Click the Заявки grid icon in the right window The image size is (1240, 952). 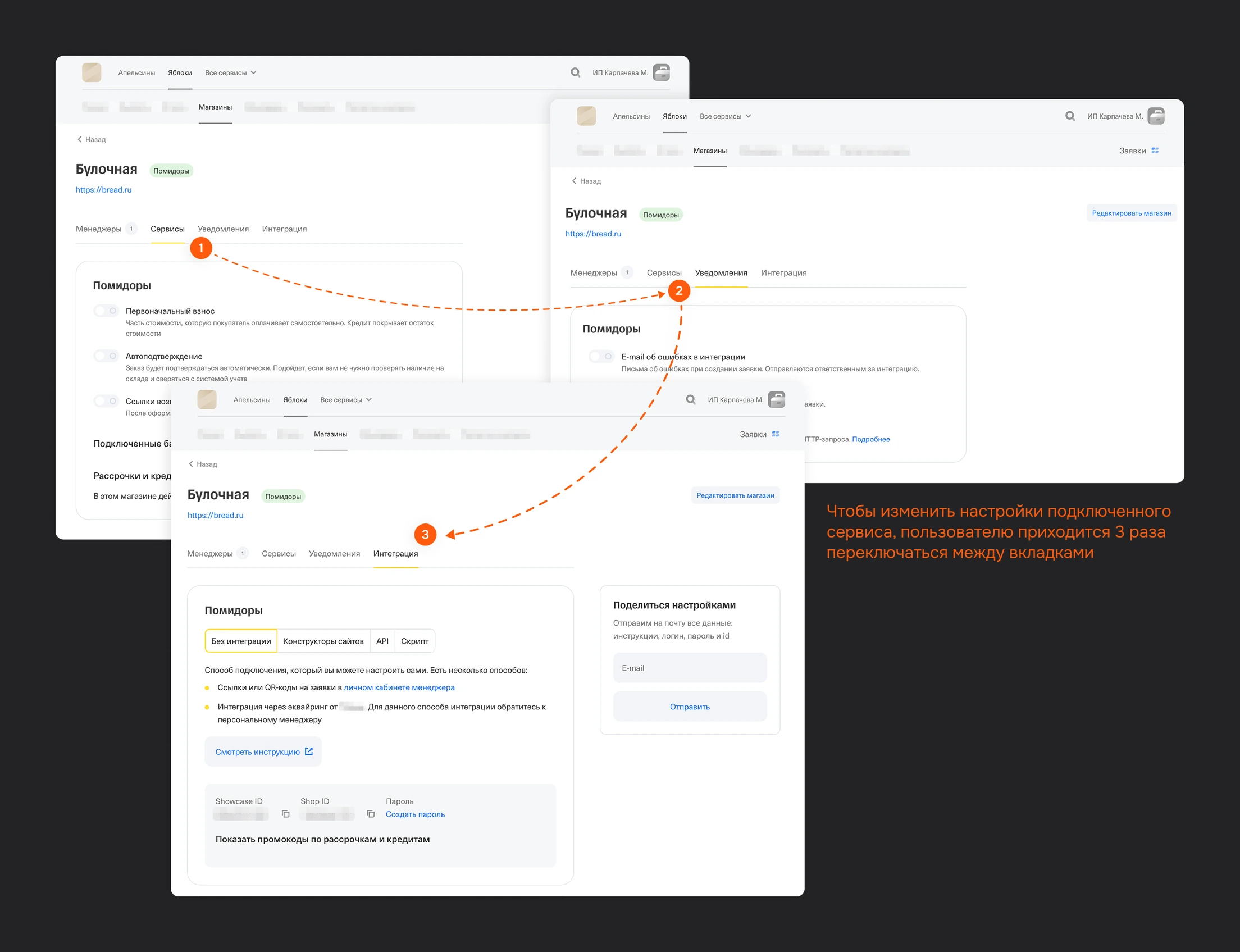point(1155,151)
